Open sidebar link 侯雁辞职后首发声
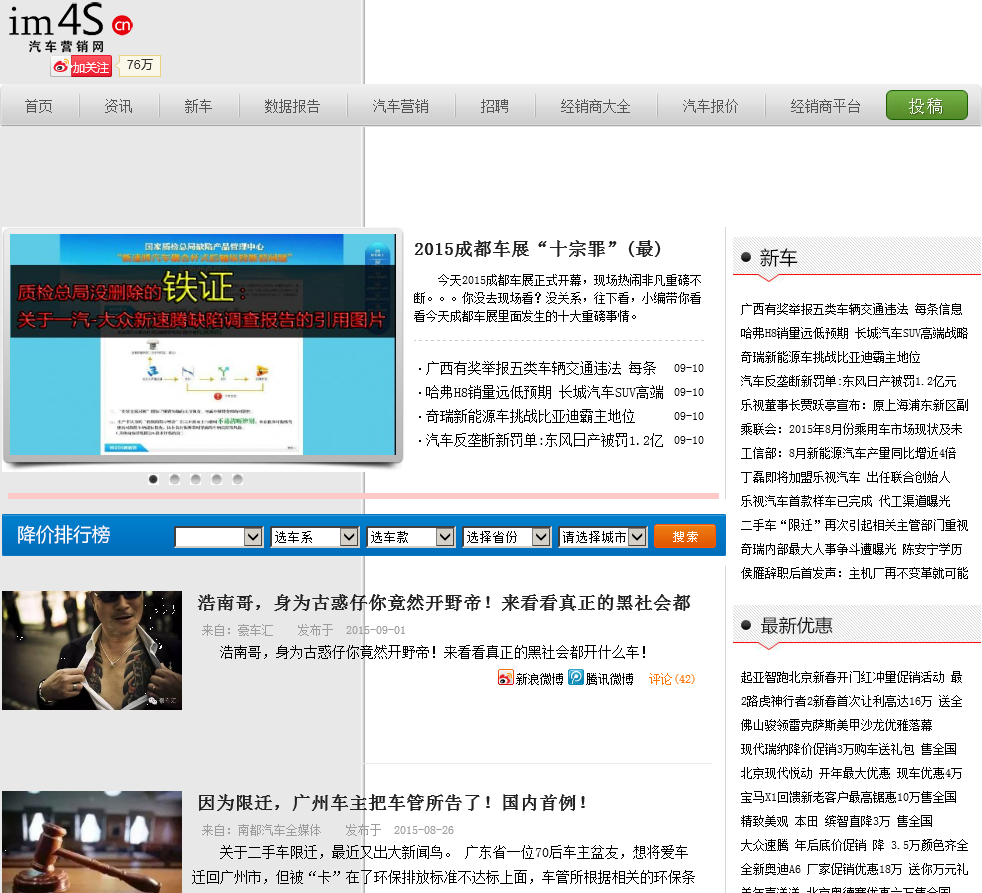The image size is (982, 893). pos(854,573)
